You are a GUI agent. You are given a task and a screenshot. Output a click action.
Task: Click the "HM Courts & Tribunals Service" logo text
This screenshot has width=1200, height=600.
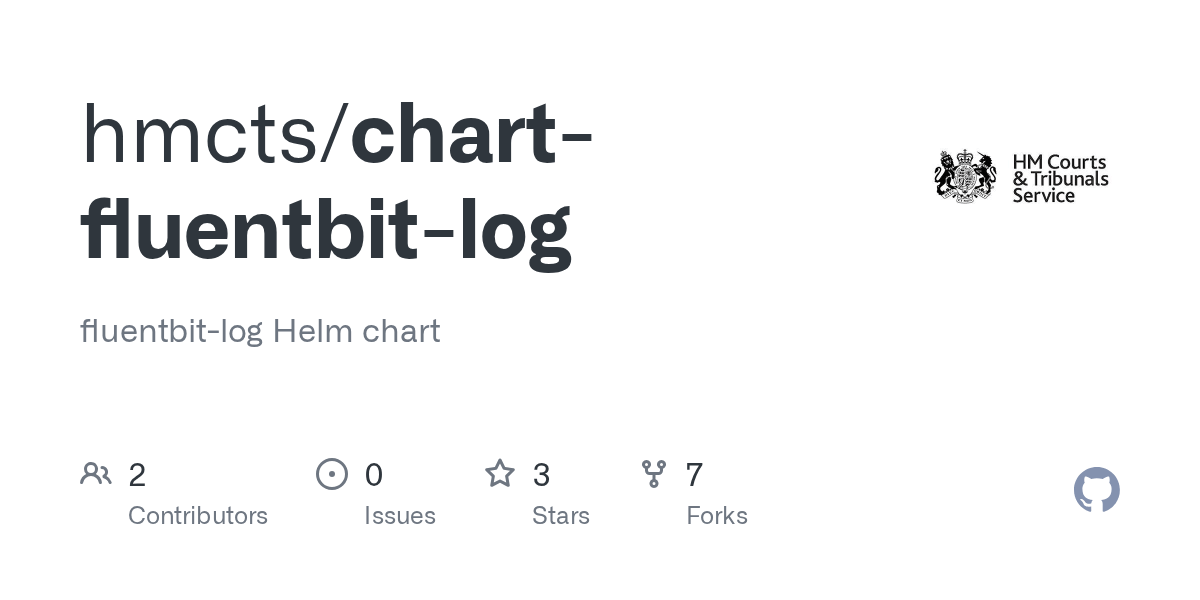1059,179
